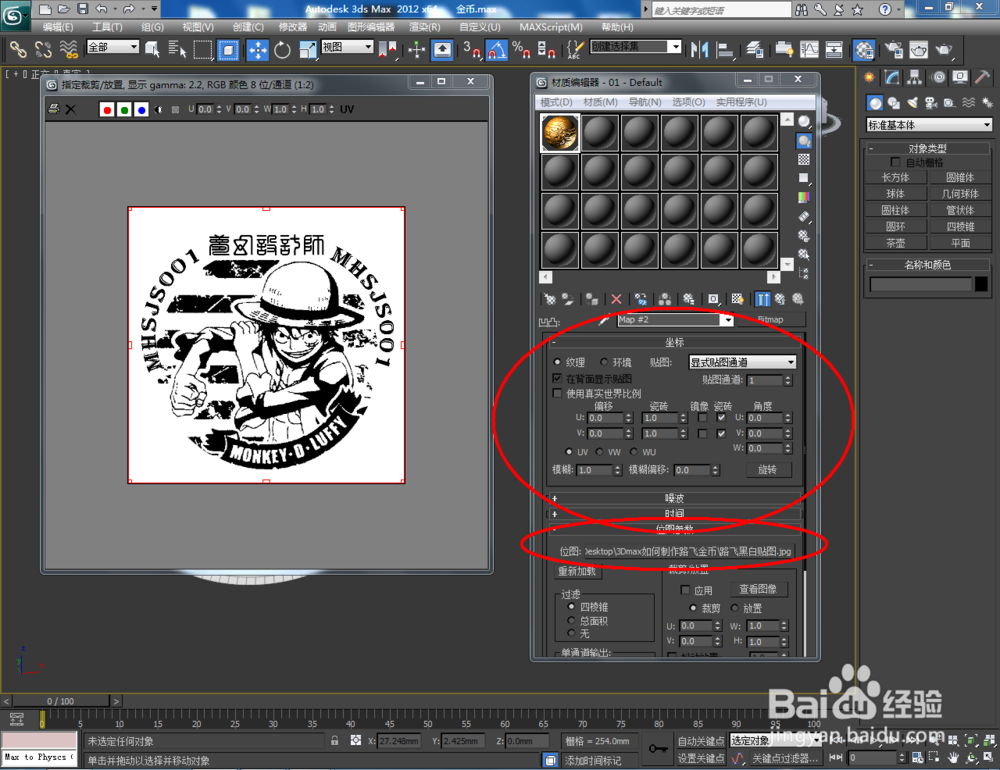Open the 编辑(E) menu
Image resolution: width=1000 pixels, height=770 pixels.
tap(57, 27)
